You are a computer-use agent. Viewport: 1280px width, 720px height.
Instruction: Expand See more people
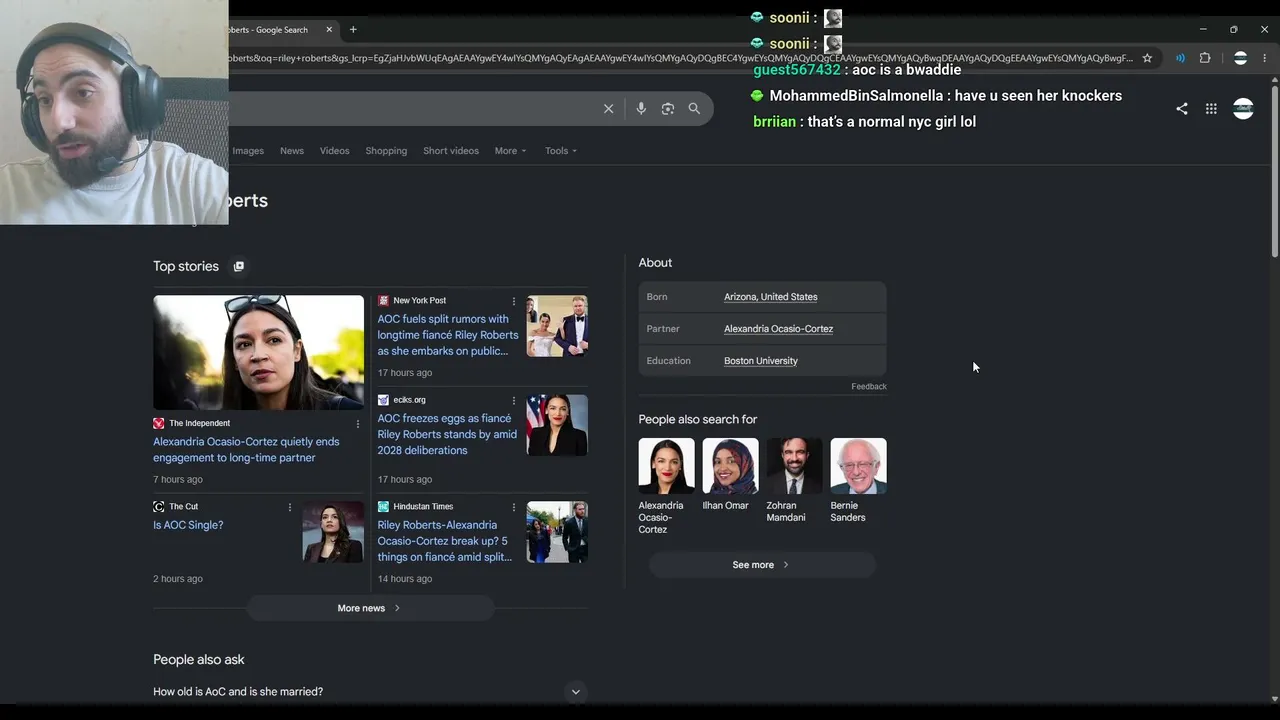[762, 565]
